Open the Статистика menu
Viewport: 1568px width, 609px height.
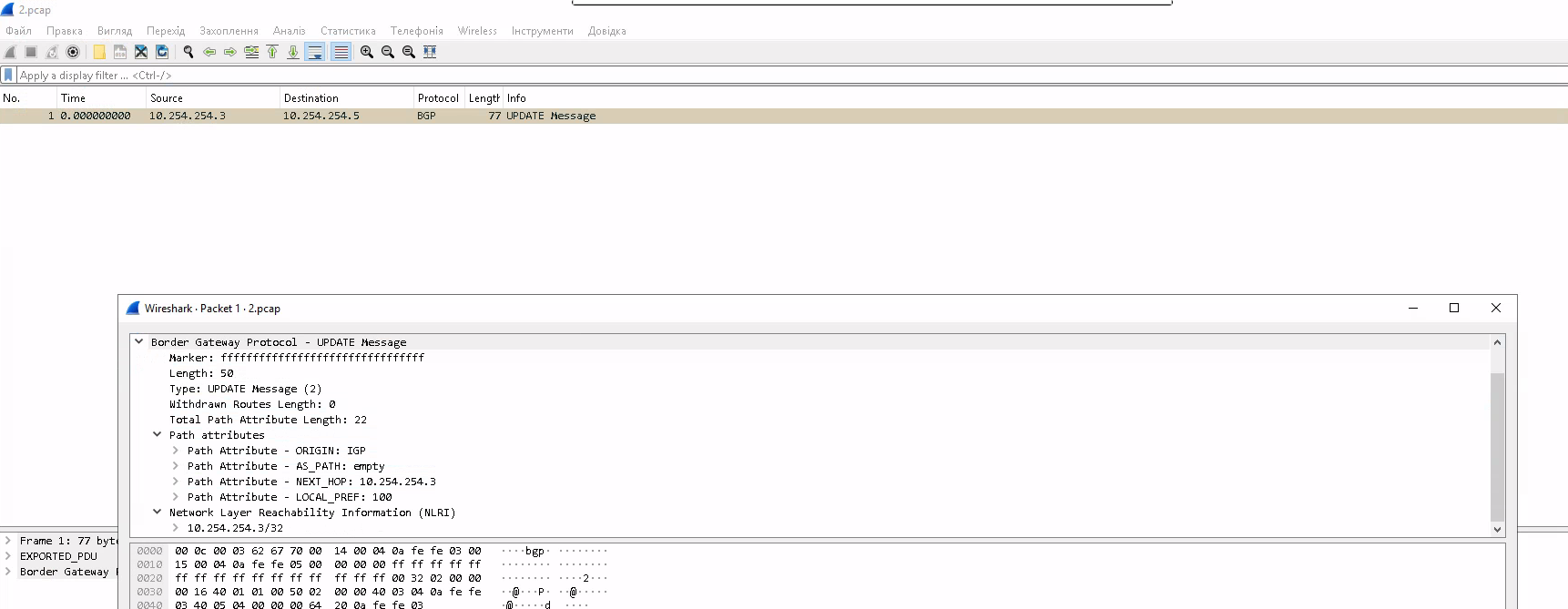(348, 31)
